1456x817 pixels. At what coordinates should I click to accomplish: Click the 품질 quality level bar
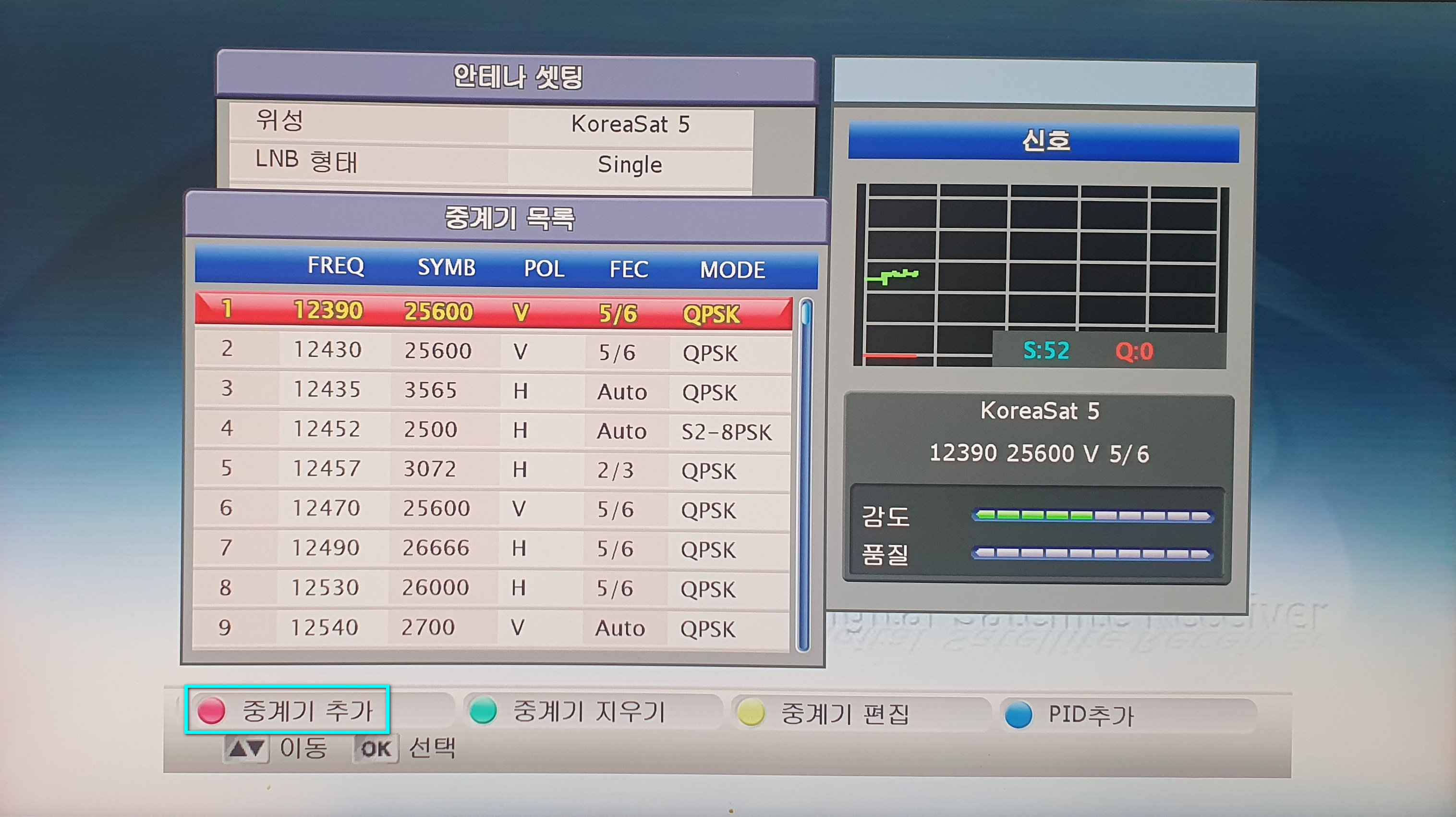(1092, 553)
